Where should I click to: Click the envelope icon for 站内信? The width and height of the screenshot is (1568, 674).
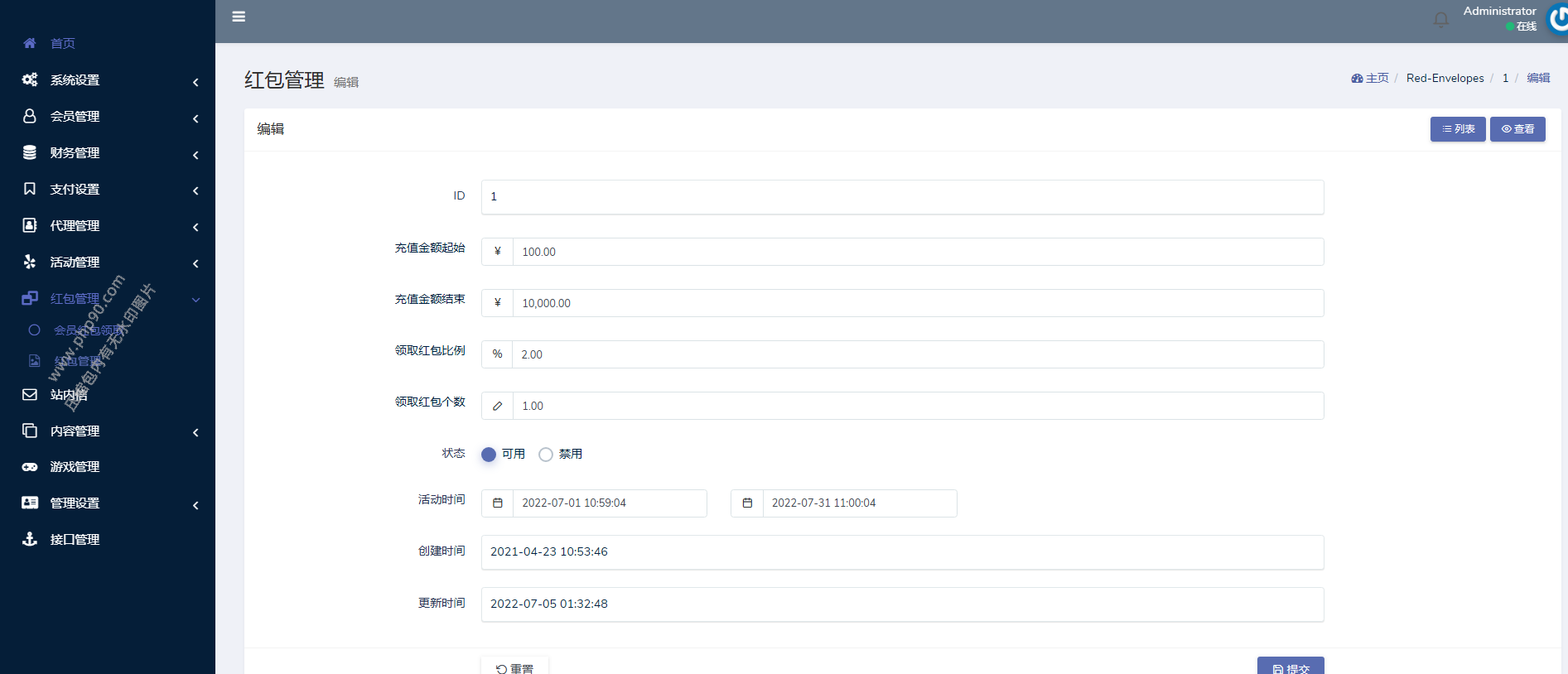(x=30, y=395)
